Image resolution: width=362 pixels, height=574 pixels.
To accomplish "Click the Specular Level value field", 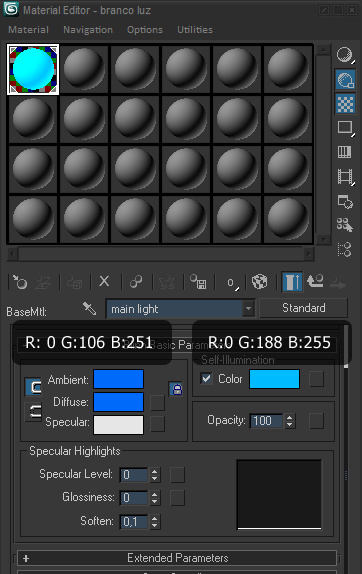I will coord(134,475).
